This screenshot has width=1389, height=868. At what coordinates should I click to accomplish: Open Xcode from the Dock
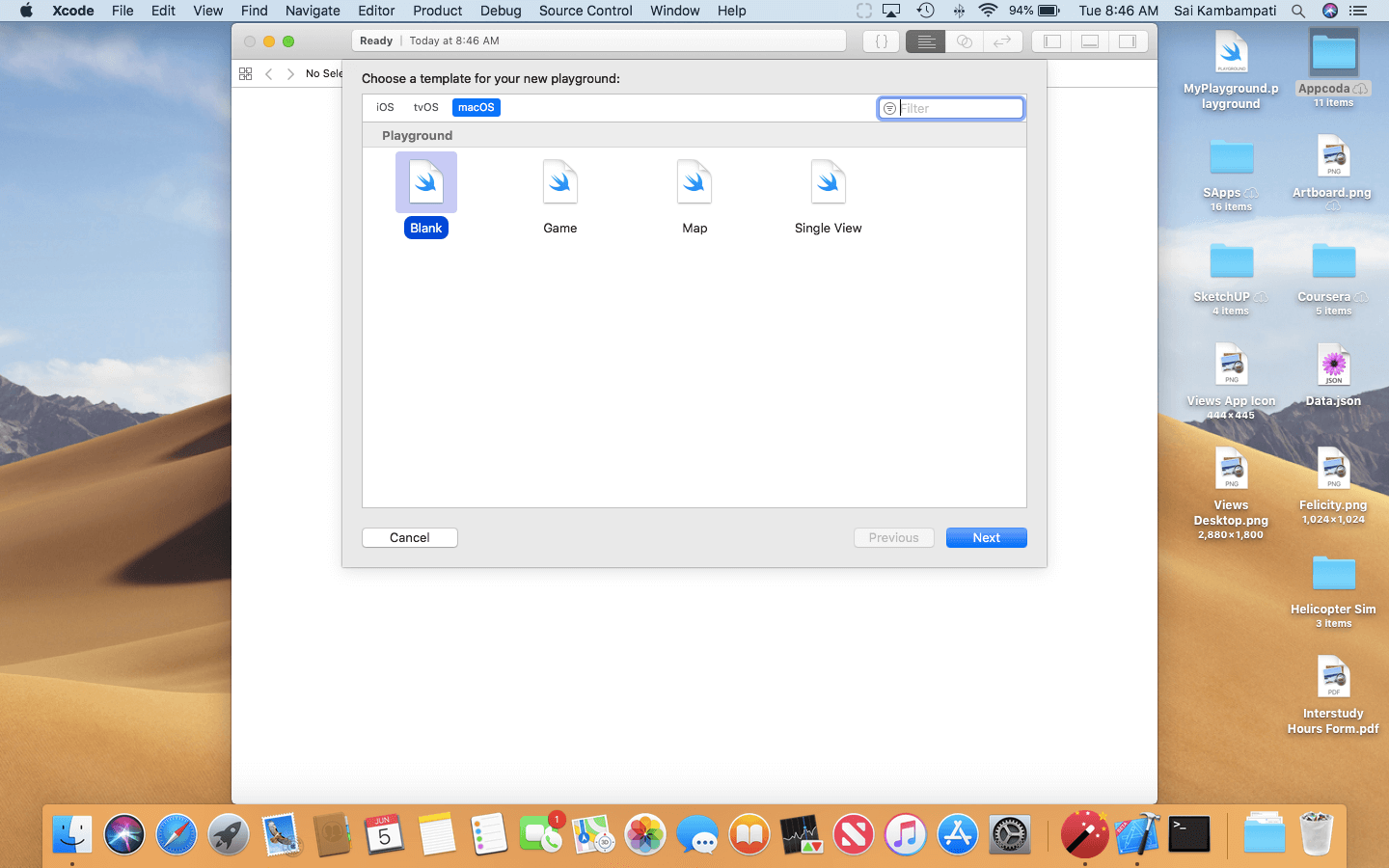tap(1137, 834)
